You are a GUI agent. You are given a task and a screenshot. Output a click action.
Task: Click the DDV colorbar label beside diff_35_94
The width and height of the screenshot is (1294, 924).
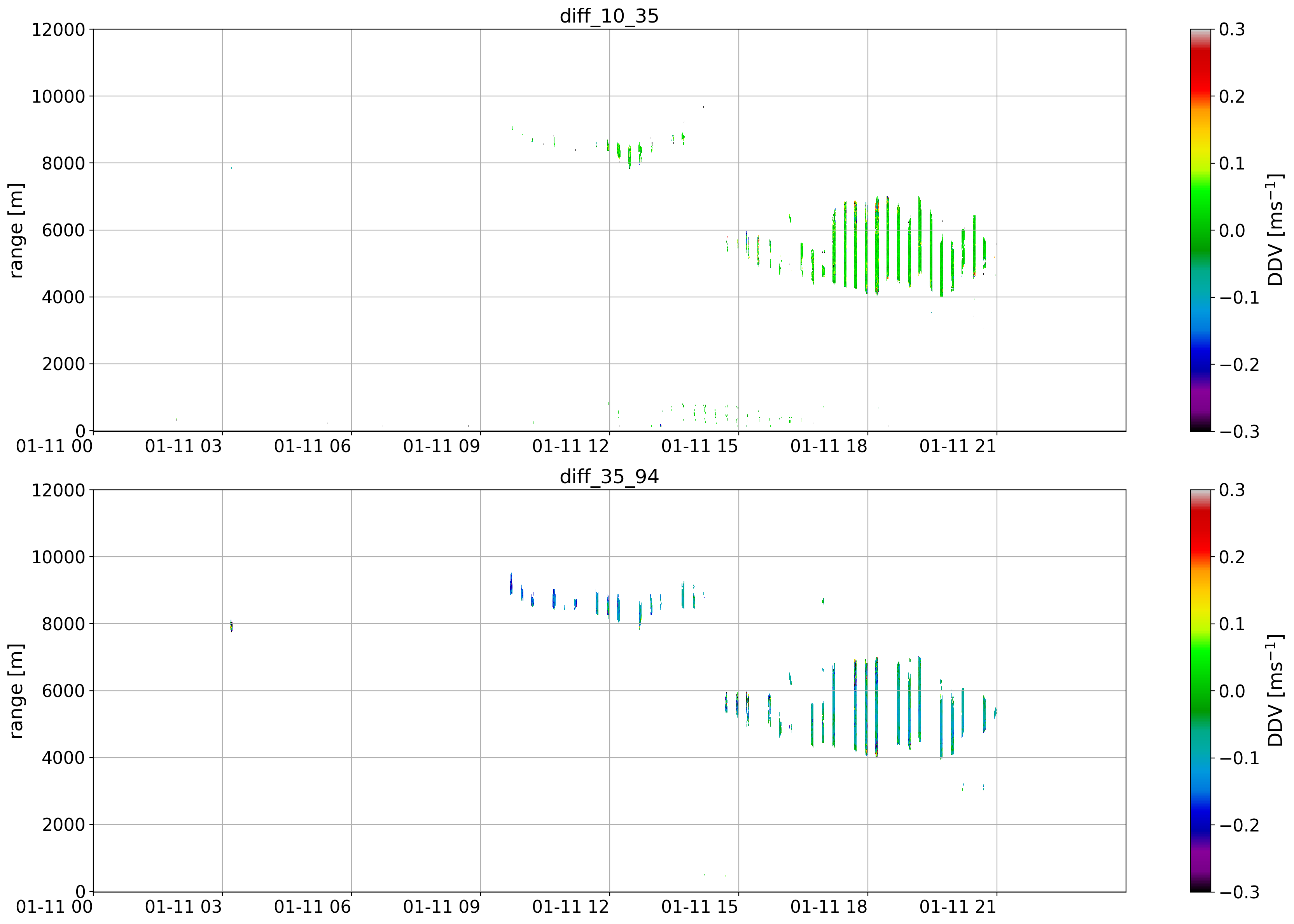[1275, 691]
